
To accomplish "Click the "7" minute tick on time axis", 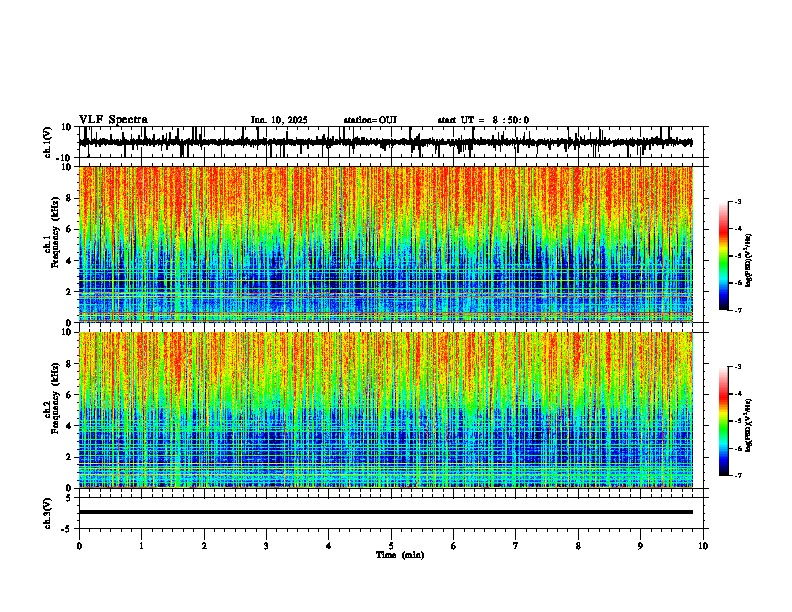I will tap(516, 546).
